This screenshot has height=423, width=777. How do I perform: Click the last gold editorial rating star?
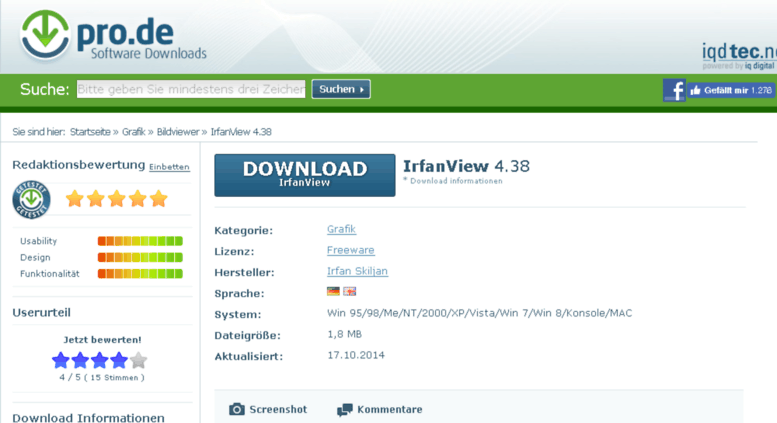point(159,199)
